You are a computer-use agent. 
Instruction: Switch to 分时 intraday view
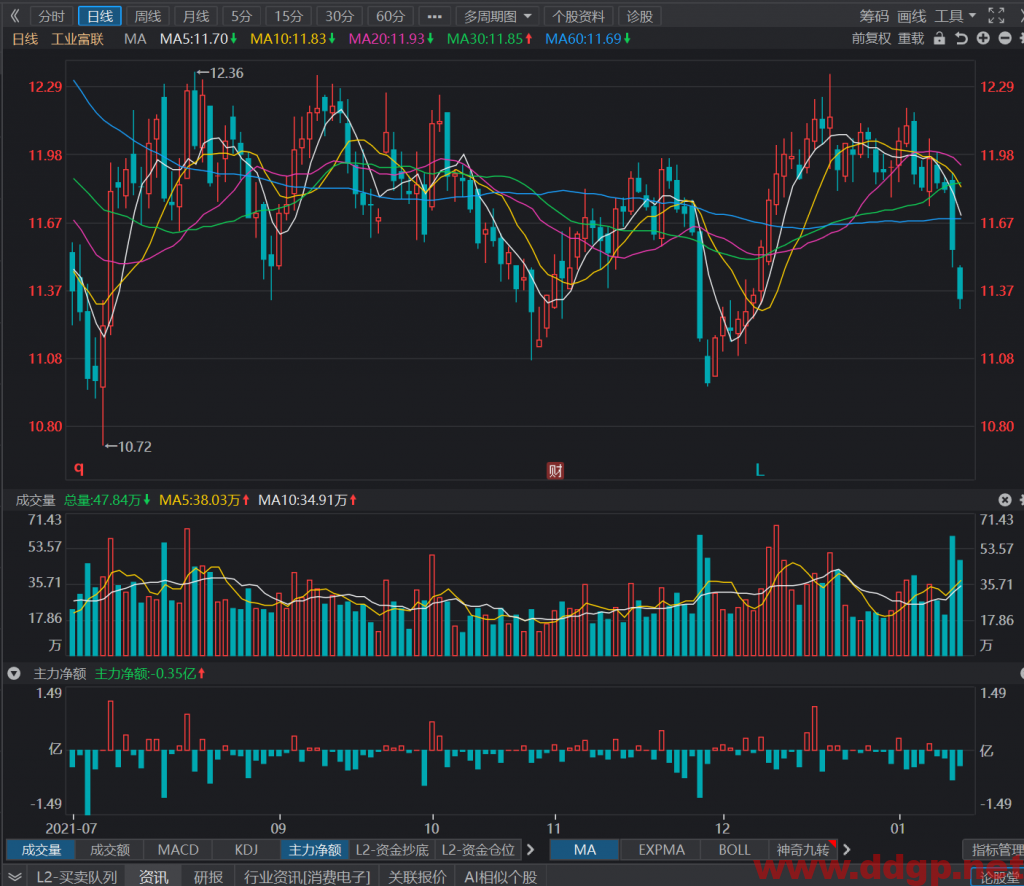(52, 16)
